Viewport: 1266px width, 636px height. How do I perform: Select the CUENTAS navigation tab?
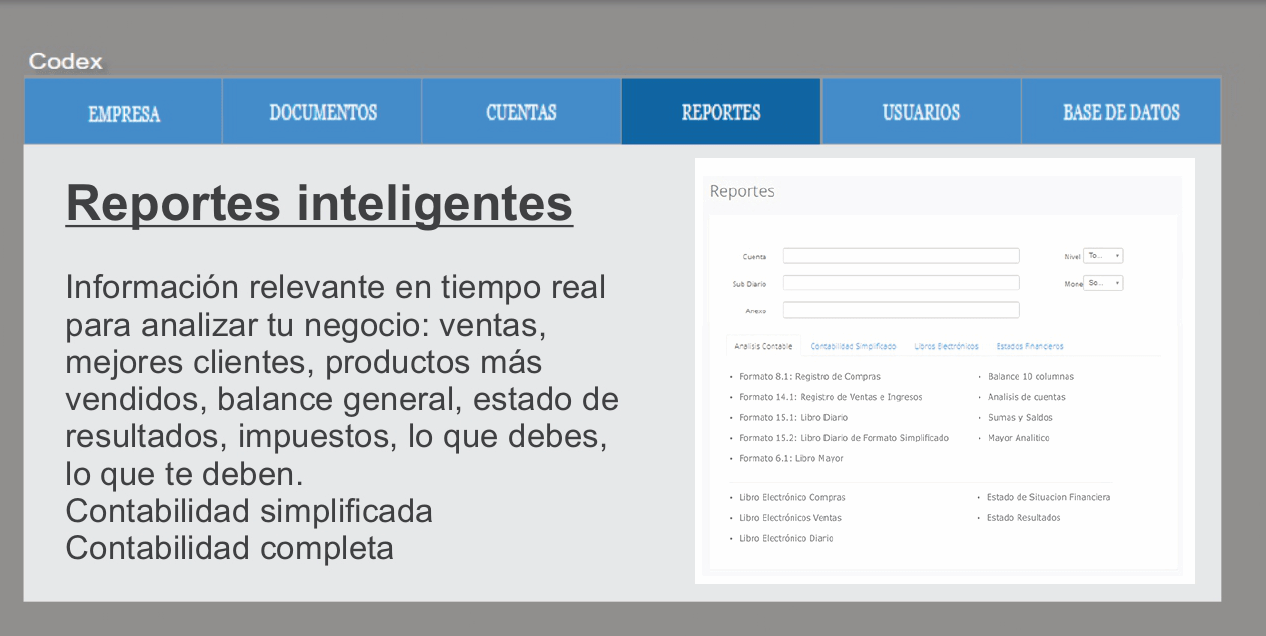click(521, 113)
